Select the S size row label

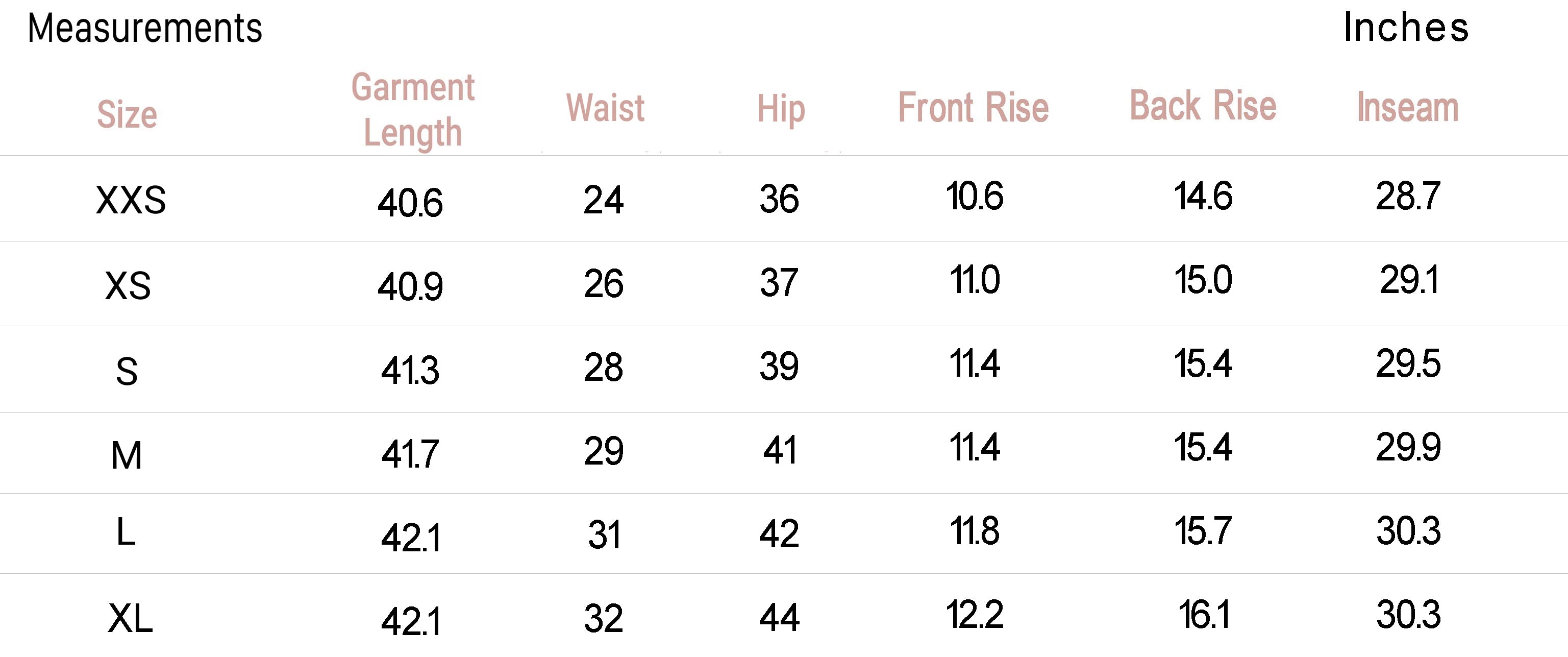coord(127,372)
